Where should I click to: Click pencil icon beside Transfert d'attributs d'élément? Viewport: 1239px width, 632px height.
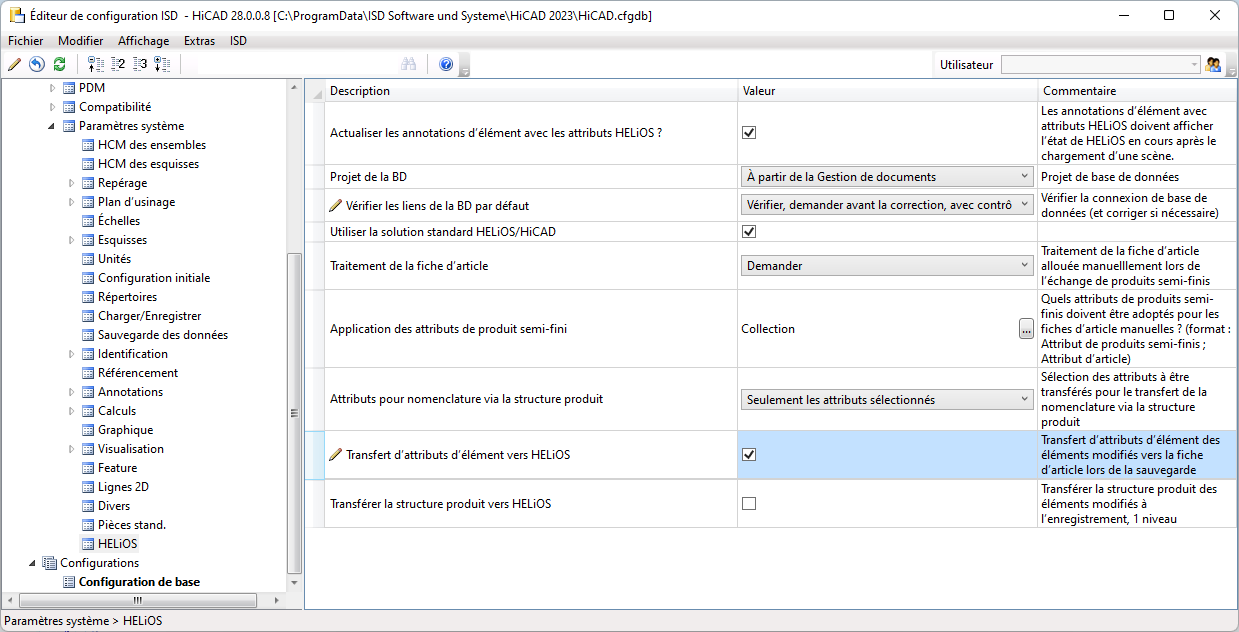click(336, 455)
